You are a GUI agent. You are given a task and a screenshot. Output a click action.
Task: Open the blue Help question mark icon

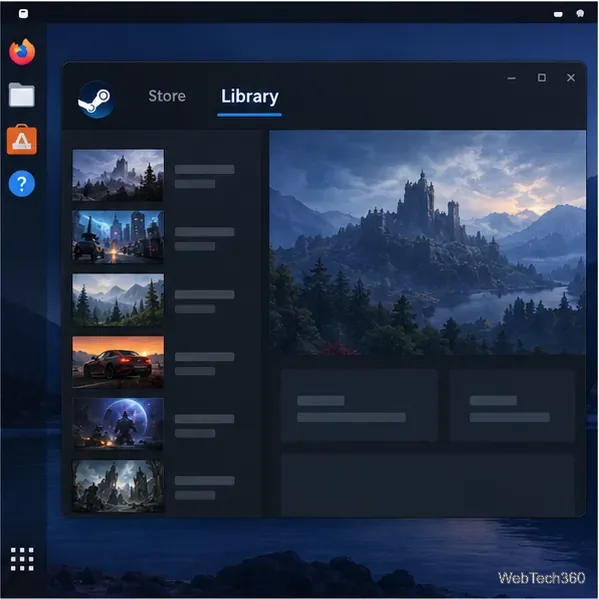(x=22, y=184)
